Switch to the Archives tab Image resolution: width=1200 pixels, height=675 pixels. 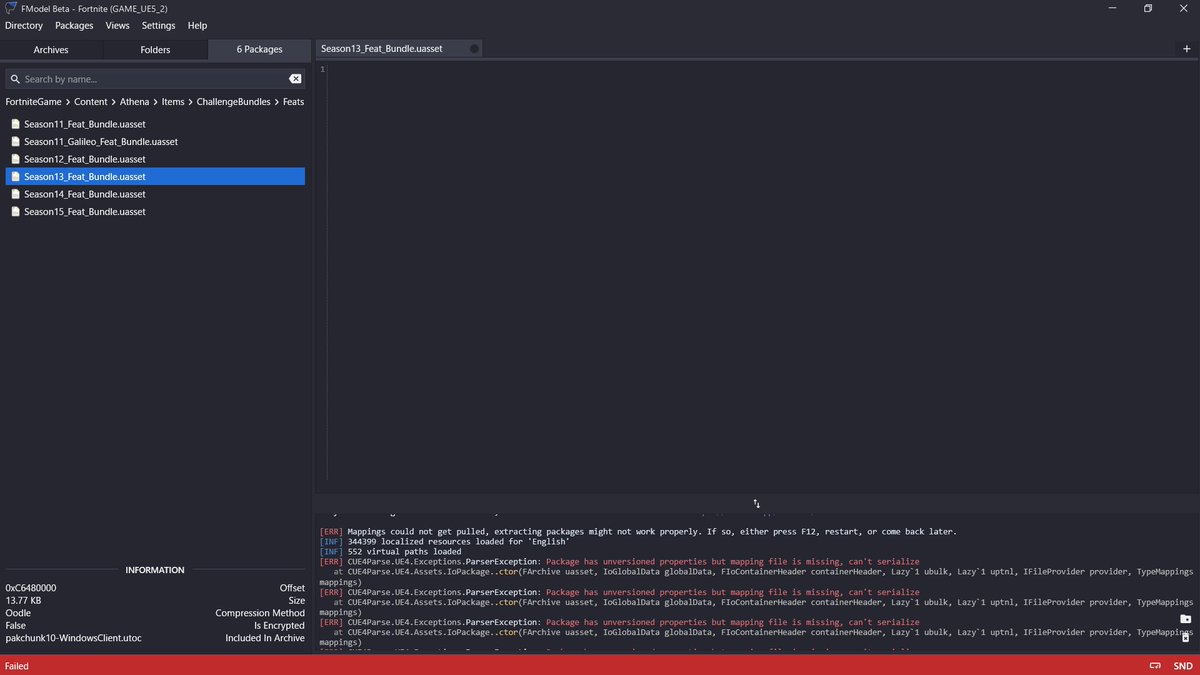[51, 49]
